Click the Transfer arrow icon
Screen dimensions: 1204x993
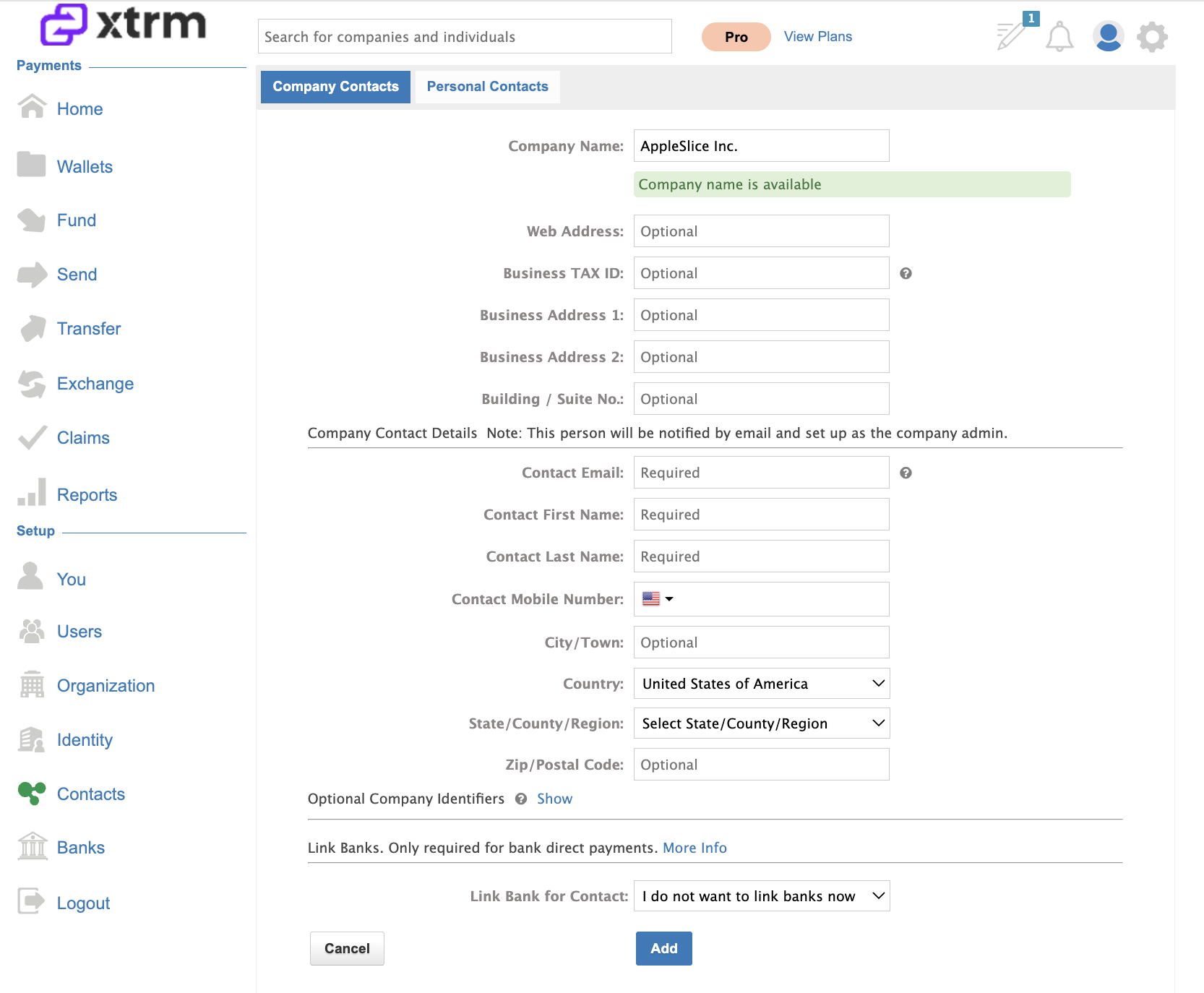pos(33,329)
